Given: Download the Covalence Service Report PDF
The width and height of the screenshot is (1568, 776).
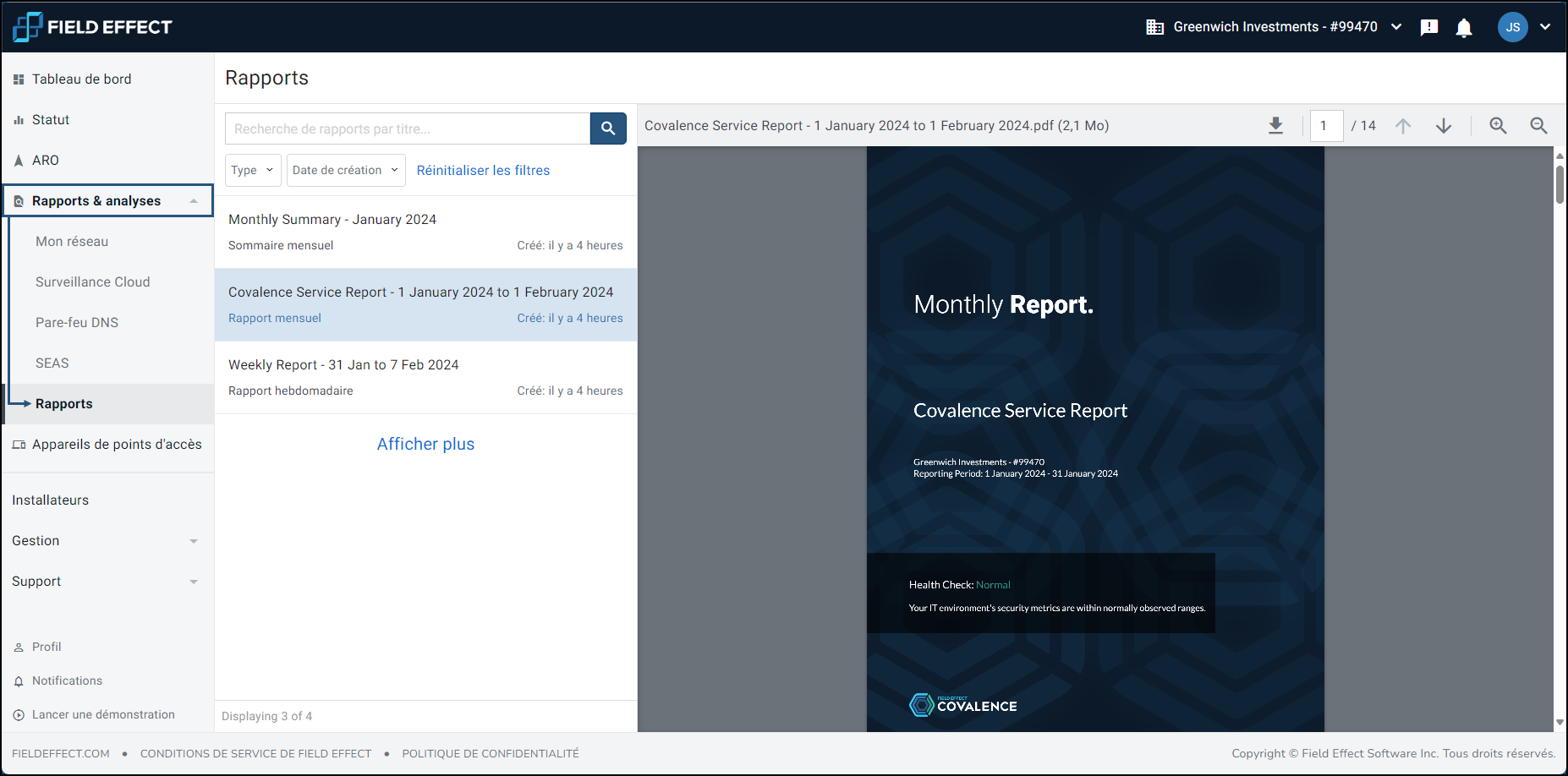Looking at the screenshot, I should coord(1276,126).
